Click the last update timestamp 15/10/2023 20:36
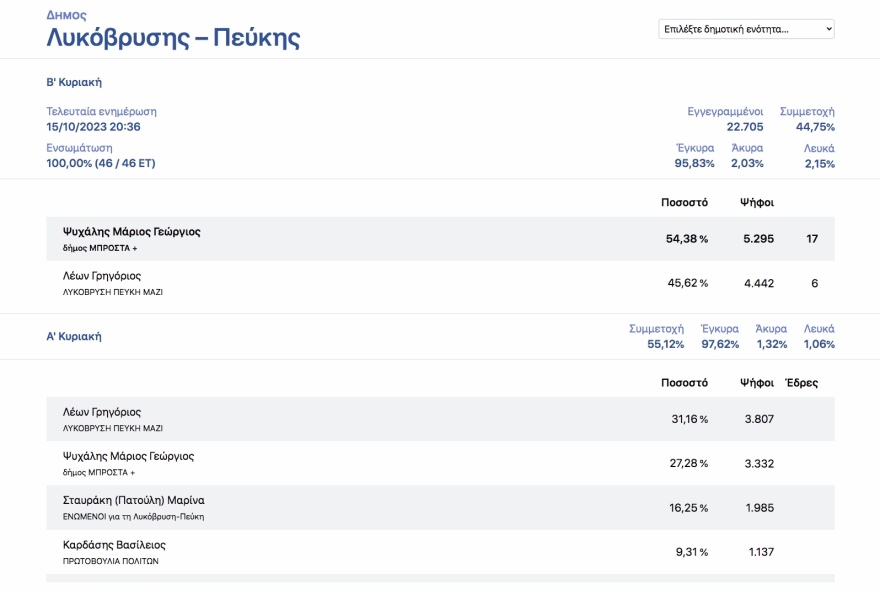The height and width of the screenshot is (590, 880). tap(93, 127)
